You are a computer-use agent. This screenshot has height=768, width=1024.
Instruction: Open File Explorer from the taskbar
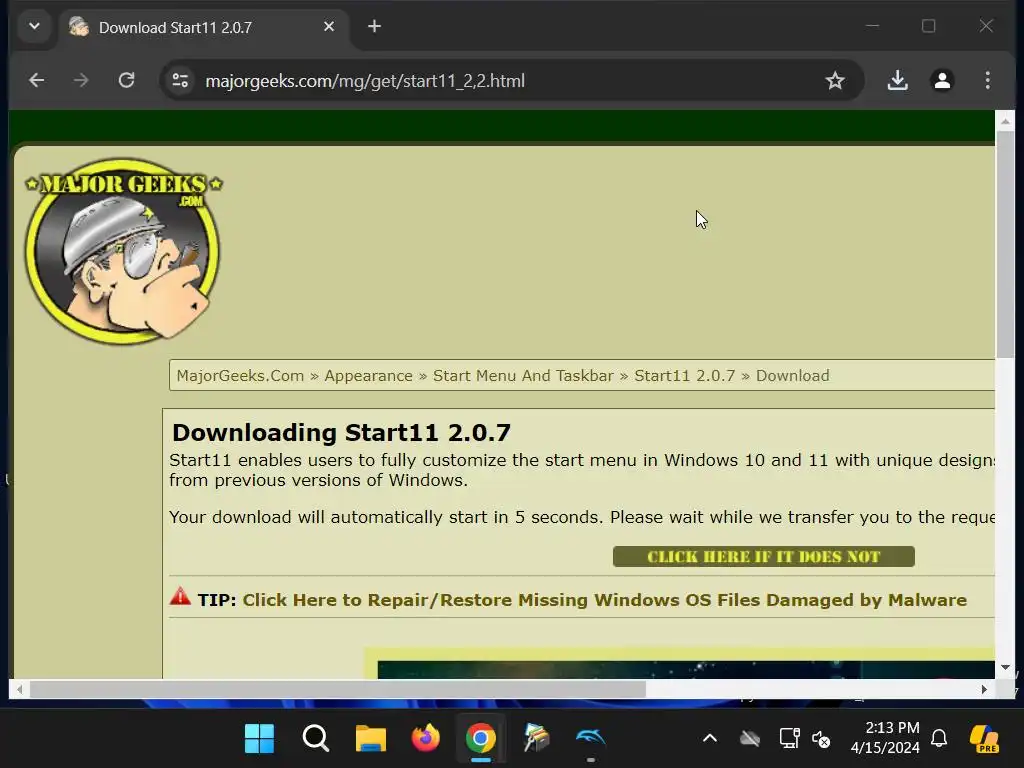pyautogui.click(x=370, y=739)
